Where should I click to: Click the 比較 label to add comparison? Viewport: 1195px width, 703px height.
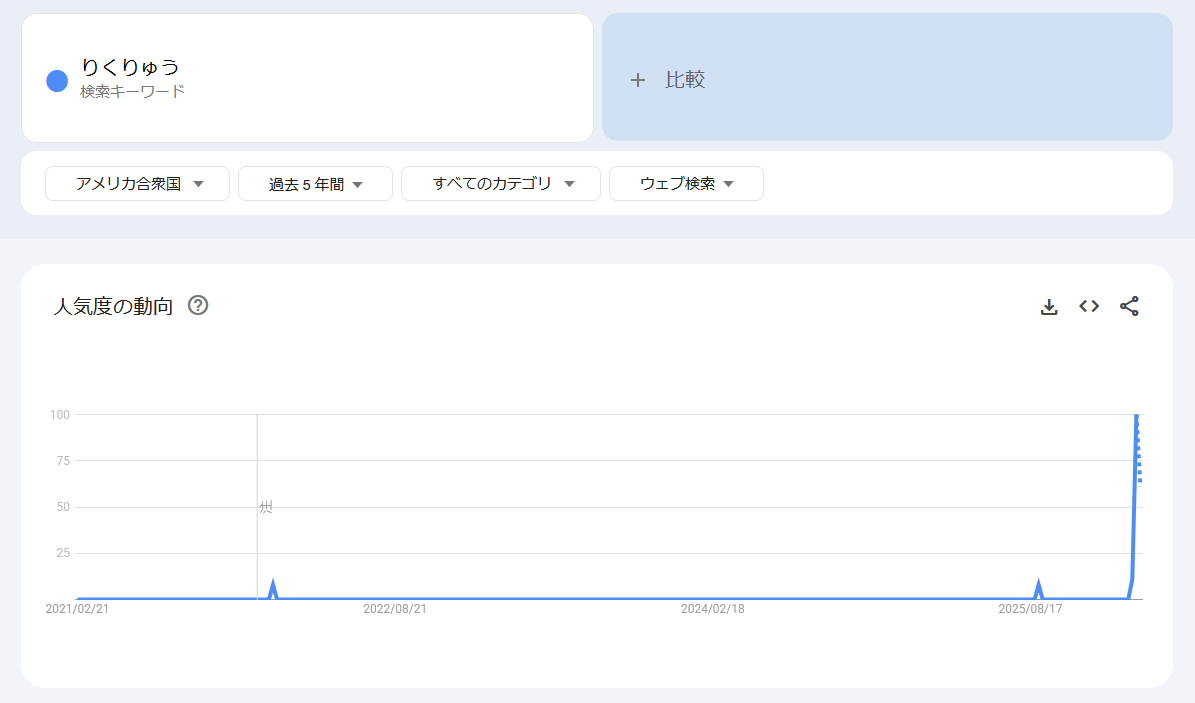pos(686,80)
